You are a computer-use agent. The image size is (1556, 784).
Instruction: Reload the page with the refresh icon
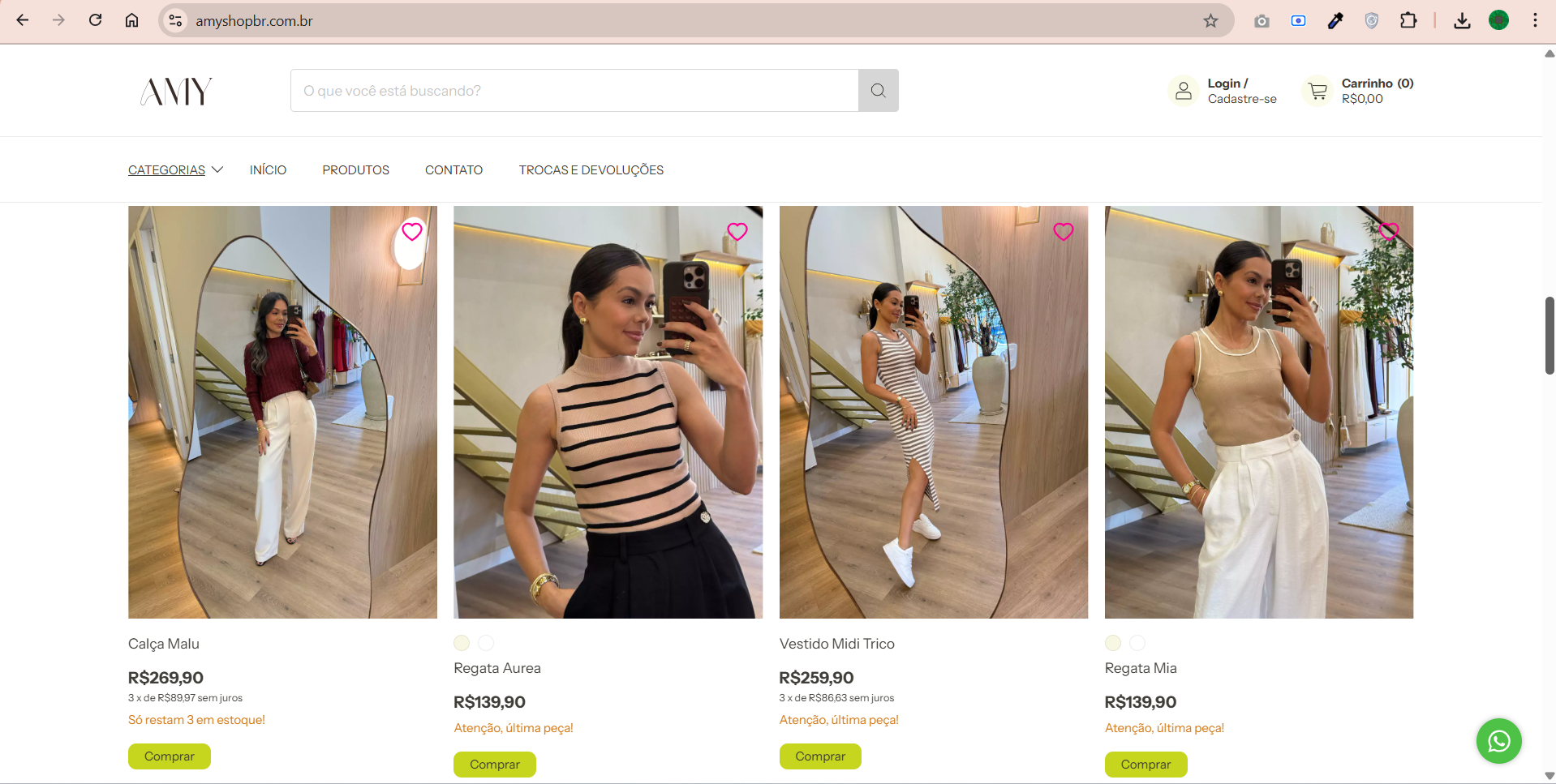click(95, 20)
